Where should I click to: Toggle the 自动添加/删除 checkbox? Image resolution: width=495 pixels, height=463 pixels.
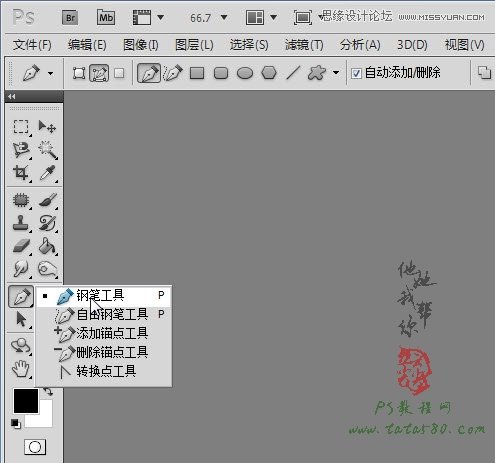(356, 73)
